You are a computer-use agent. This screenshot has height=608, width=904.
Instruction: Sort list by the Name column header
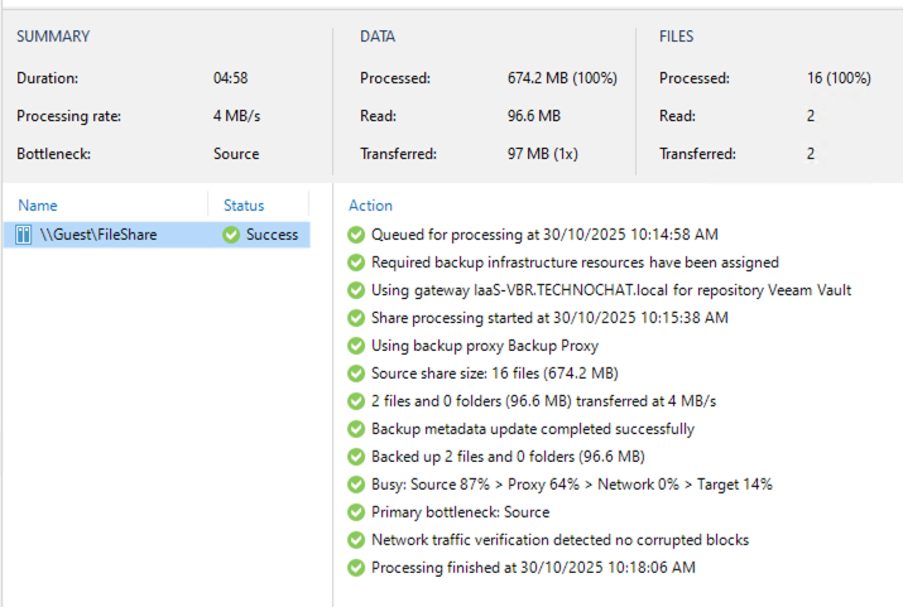click(x=38, y=205)
